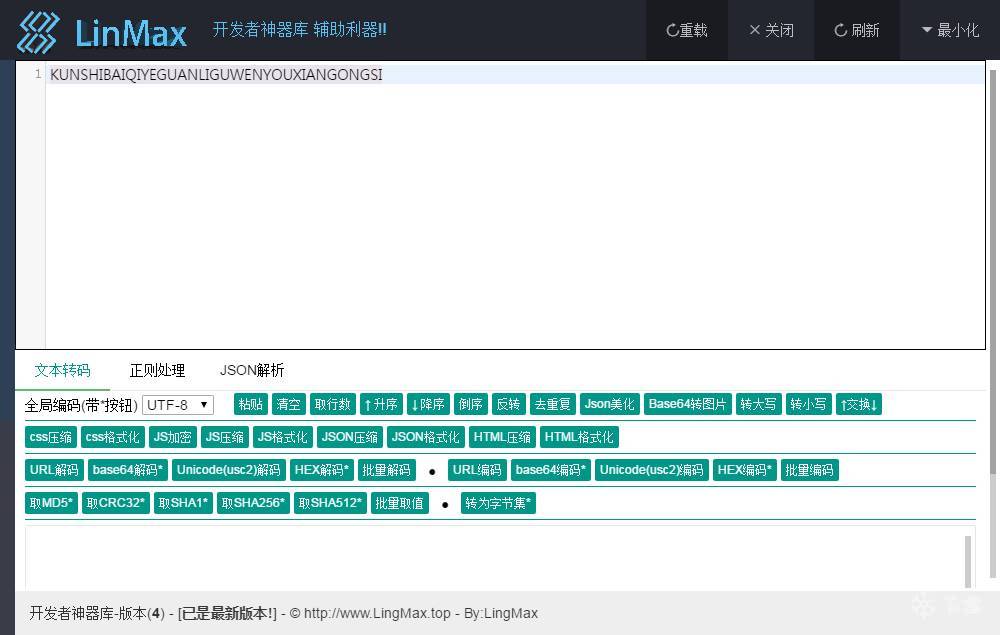This screenshot has width=1000, height=635.
Task: Click the base64编码* button
Action: pos(551,471)
